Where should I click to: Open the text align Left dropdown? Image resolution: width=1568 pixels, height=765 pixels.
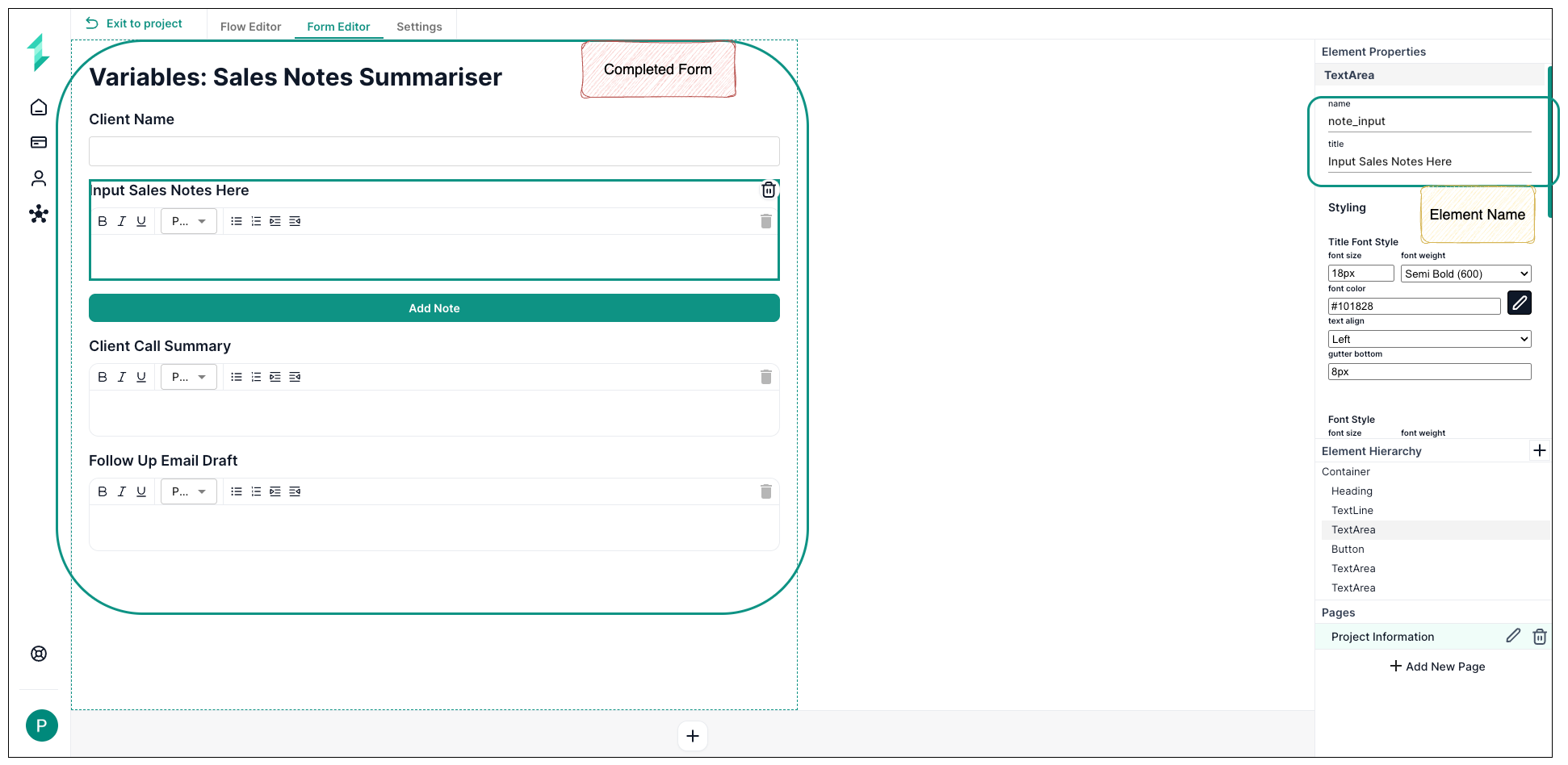[x=1430, y=339]
